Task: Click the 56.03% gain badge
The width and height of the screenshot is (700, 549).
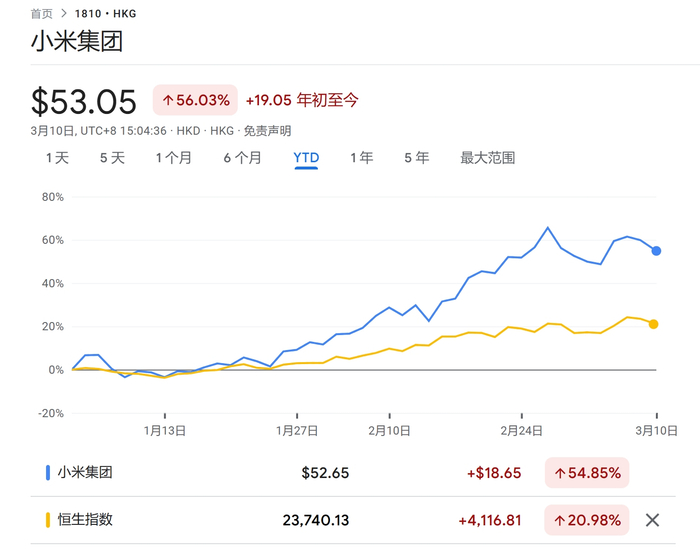Action: tap(195, 100)
